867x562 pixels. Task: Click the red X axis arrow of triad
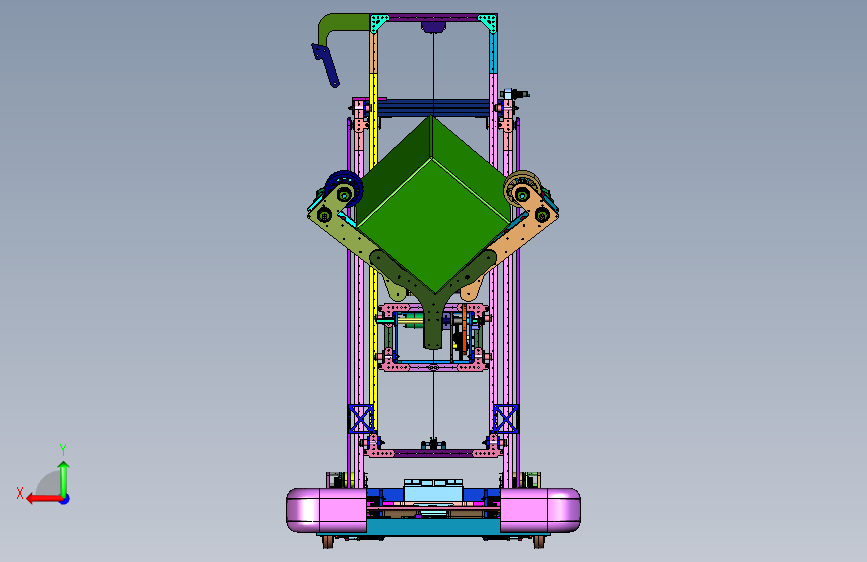pyautogui.click(x=44, y=499)
